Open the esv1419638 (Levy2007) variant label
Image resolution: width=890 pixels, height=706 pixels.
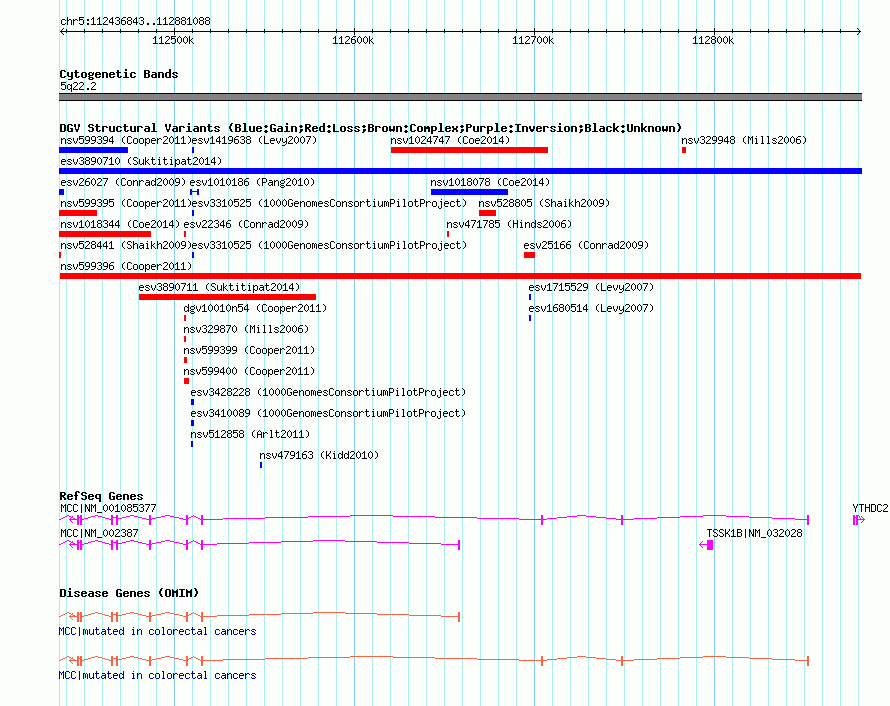coord(254,140)
